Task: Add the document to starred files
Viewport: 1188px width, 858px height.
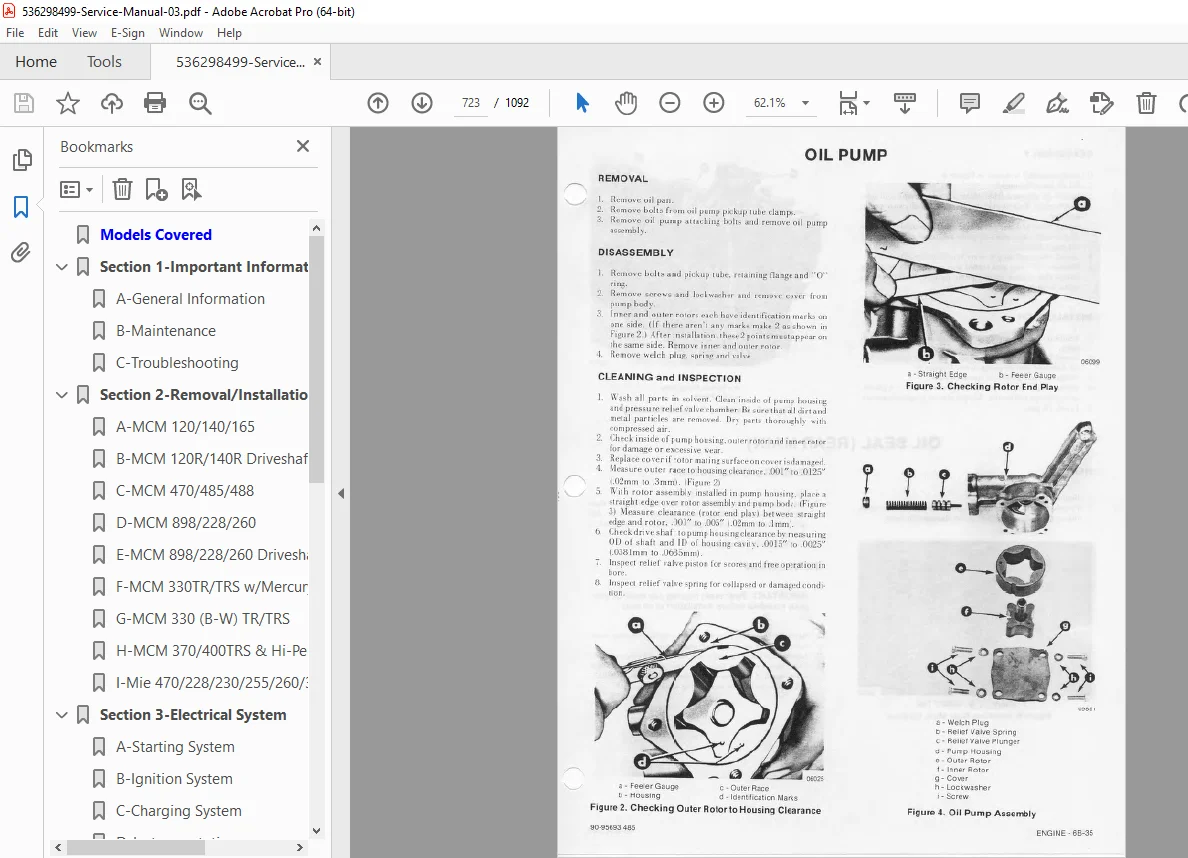Action: pyautogui.click(x=68, y=103)
